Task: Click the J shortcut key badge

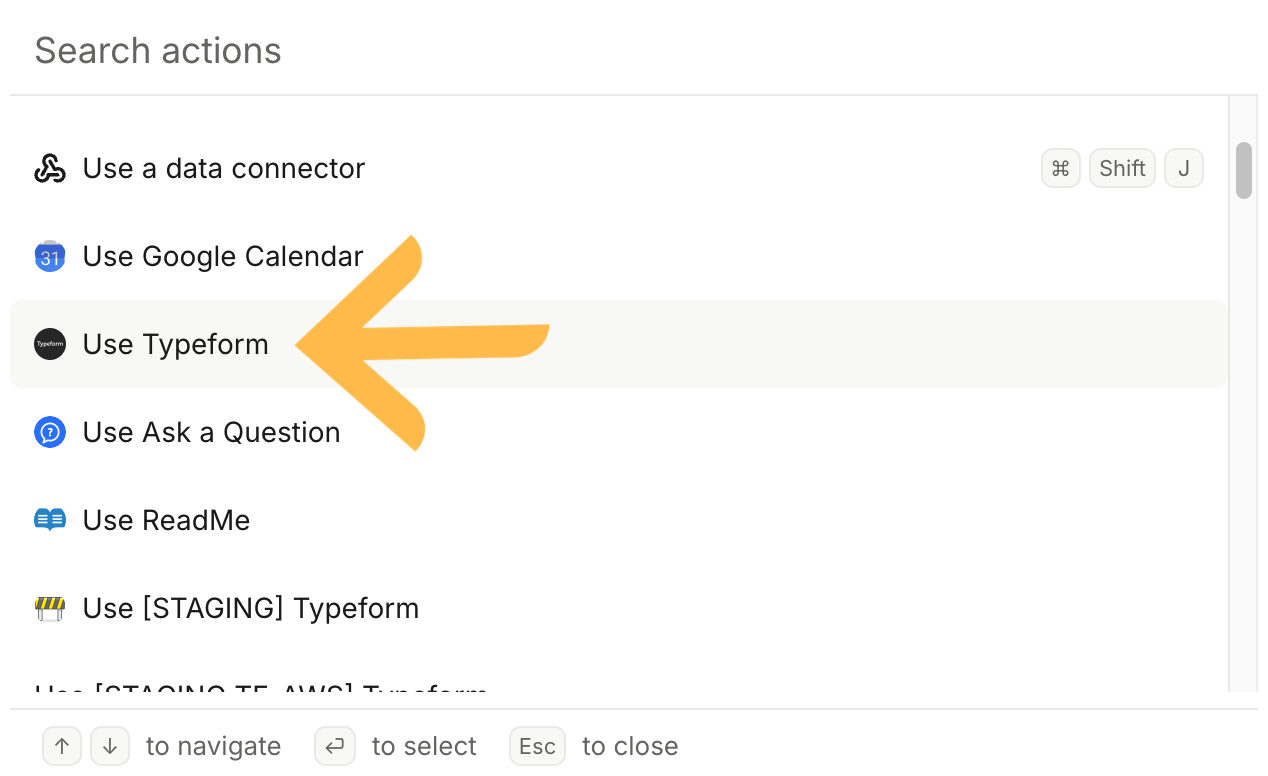Action: pyautogui.click(x=1184, y=169)
